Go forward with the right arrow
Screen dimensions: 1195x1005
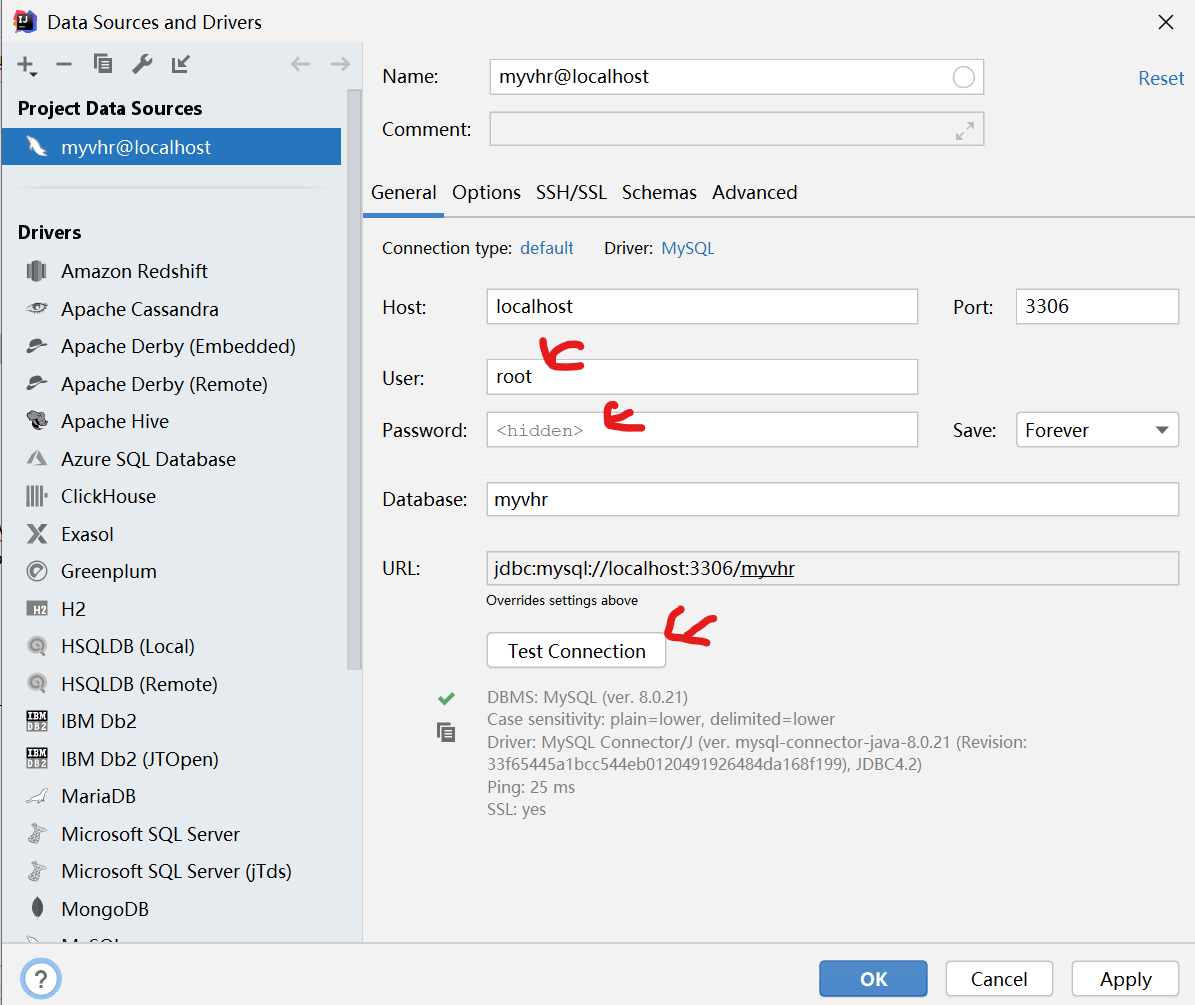pyautogui.click(x=340, y=64)
